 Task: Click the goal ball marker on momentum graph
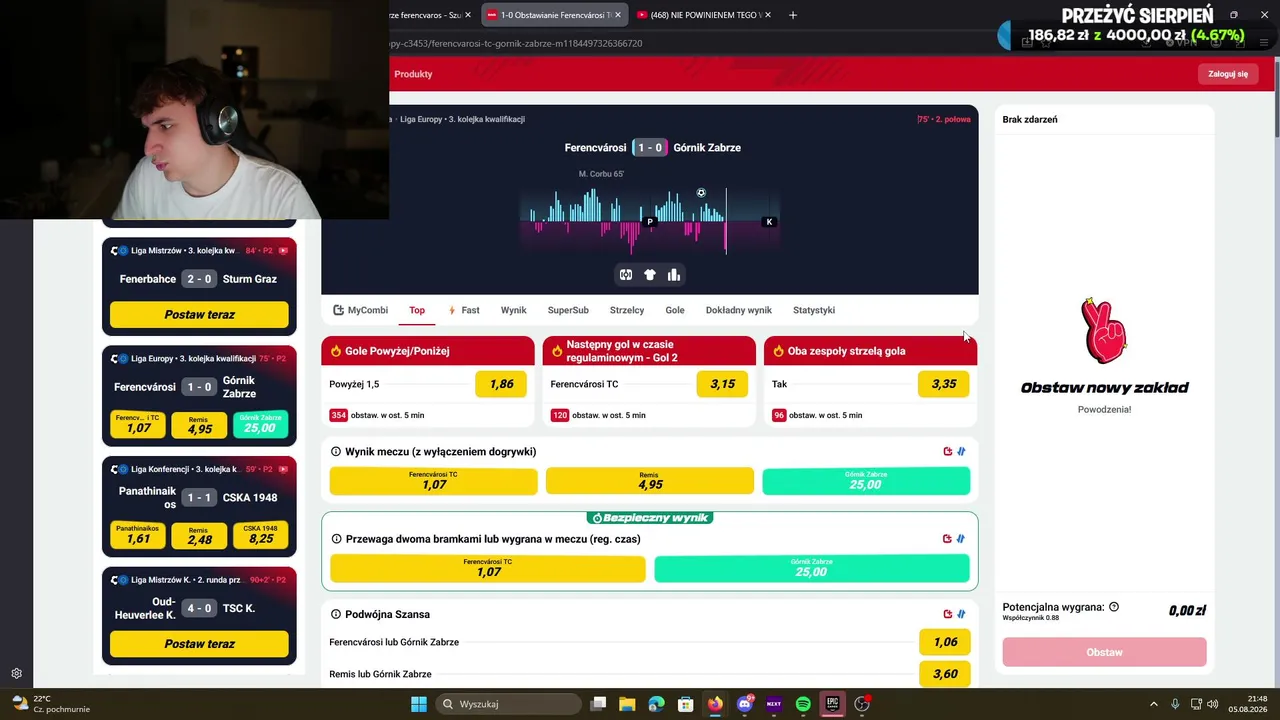point(701,193)
